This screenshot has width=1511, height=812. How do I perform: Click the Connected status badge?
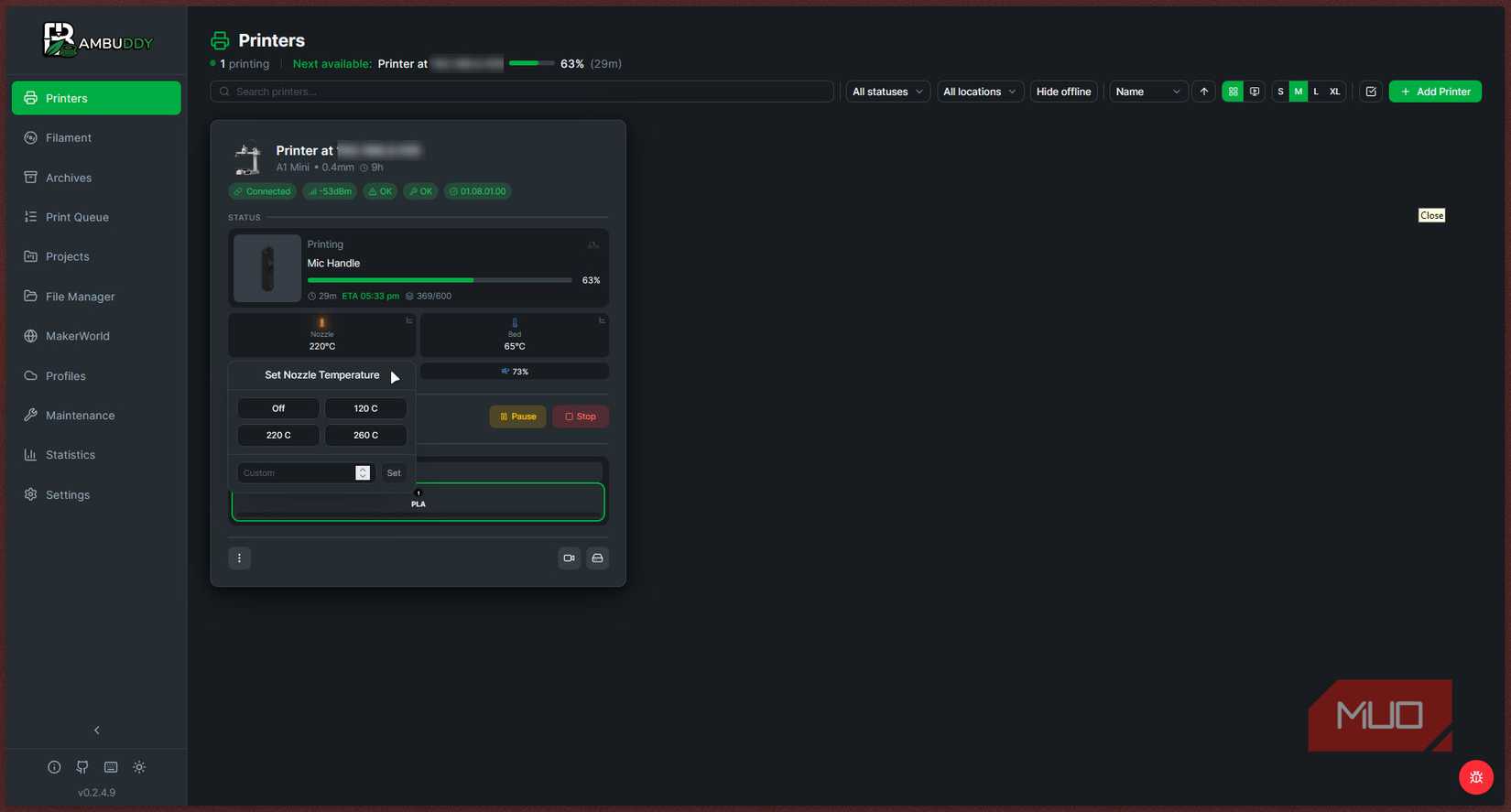262,191
